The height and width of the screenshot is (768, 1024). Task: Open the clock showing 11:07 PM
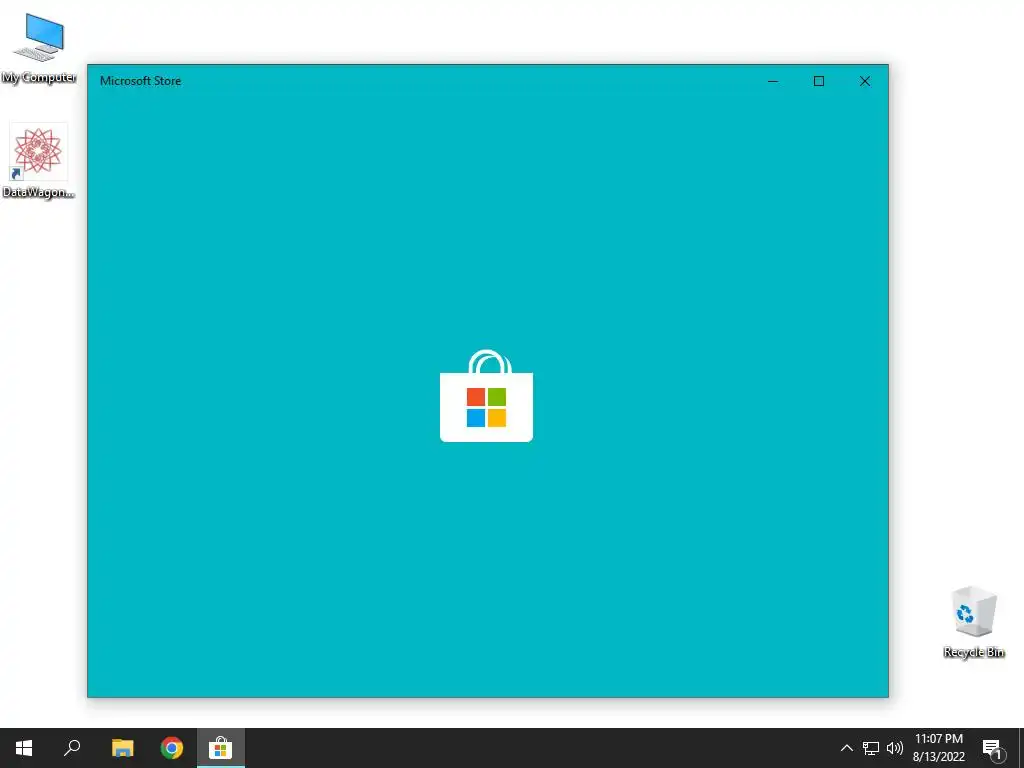click(x=938, y=748)
